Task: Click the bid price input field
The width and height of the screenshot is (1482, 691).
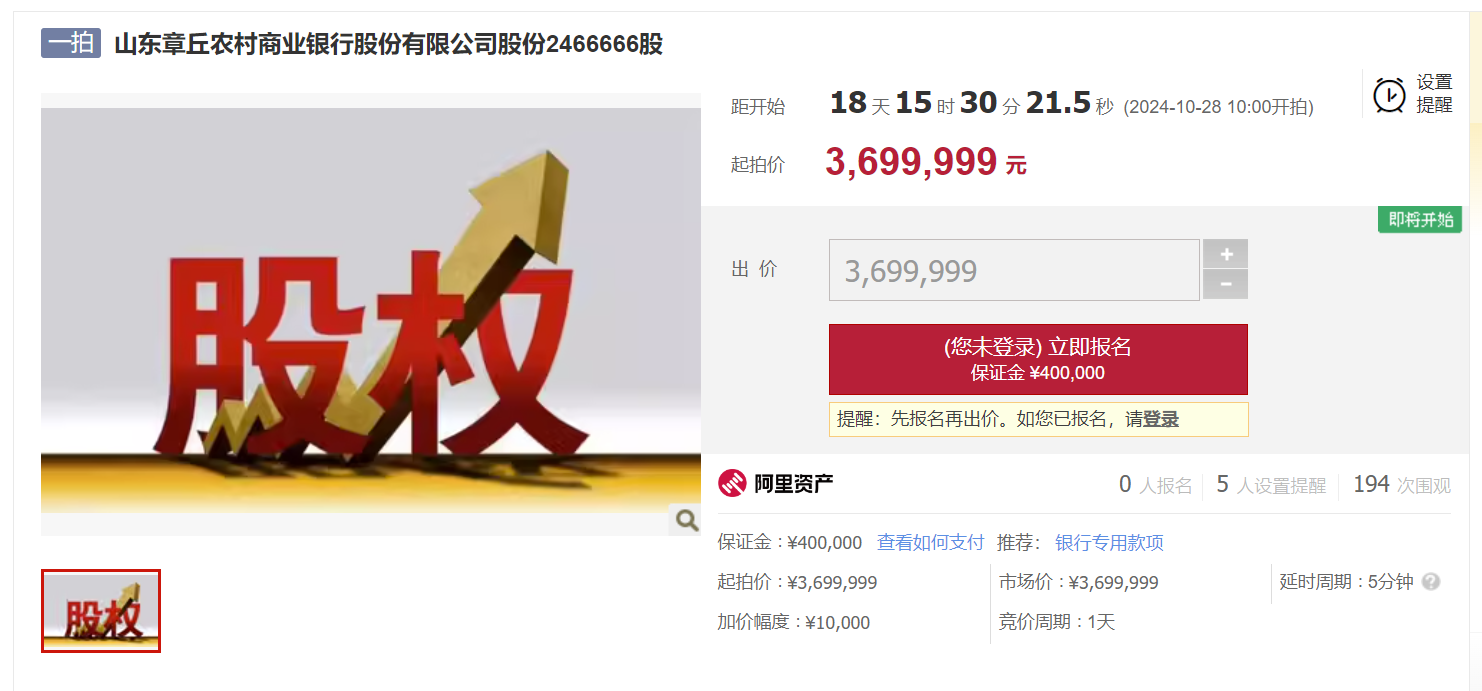Action: point(1014,270)
